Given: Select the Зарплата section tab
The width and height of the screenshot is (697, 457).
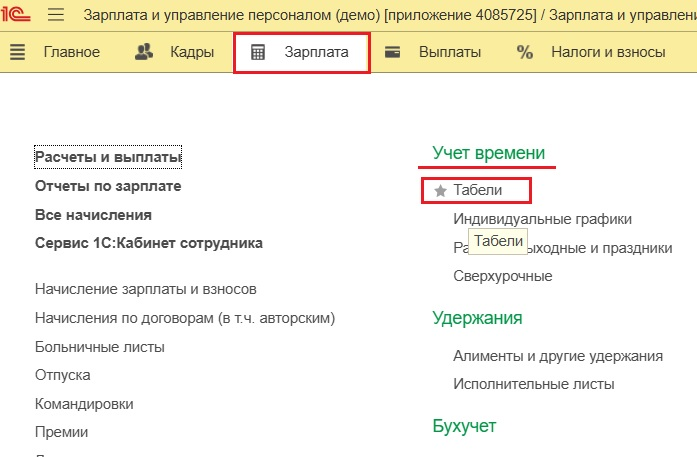Looking at the screenshot, I should [302, 52].
